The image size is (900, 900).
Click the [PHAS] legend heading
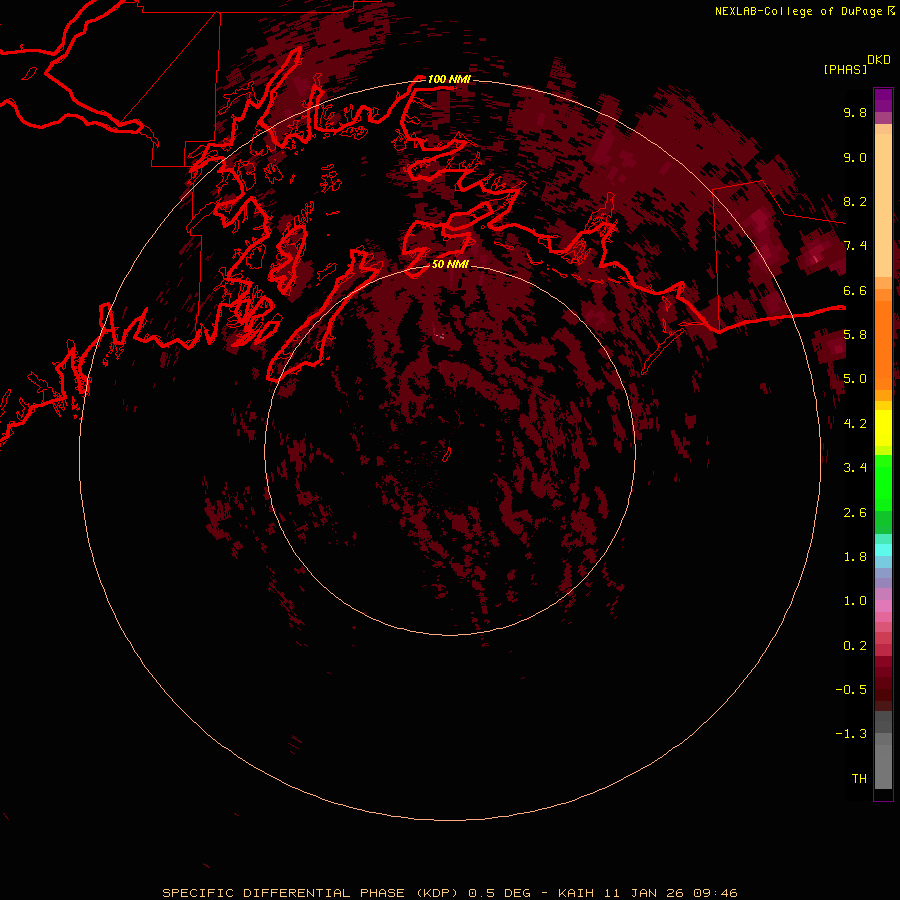pos(845,69)
